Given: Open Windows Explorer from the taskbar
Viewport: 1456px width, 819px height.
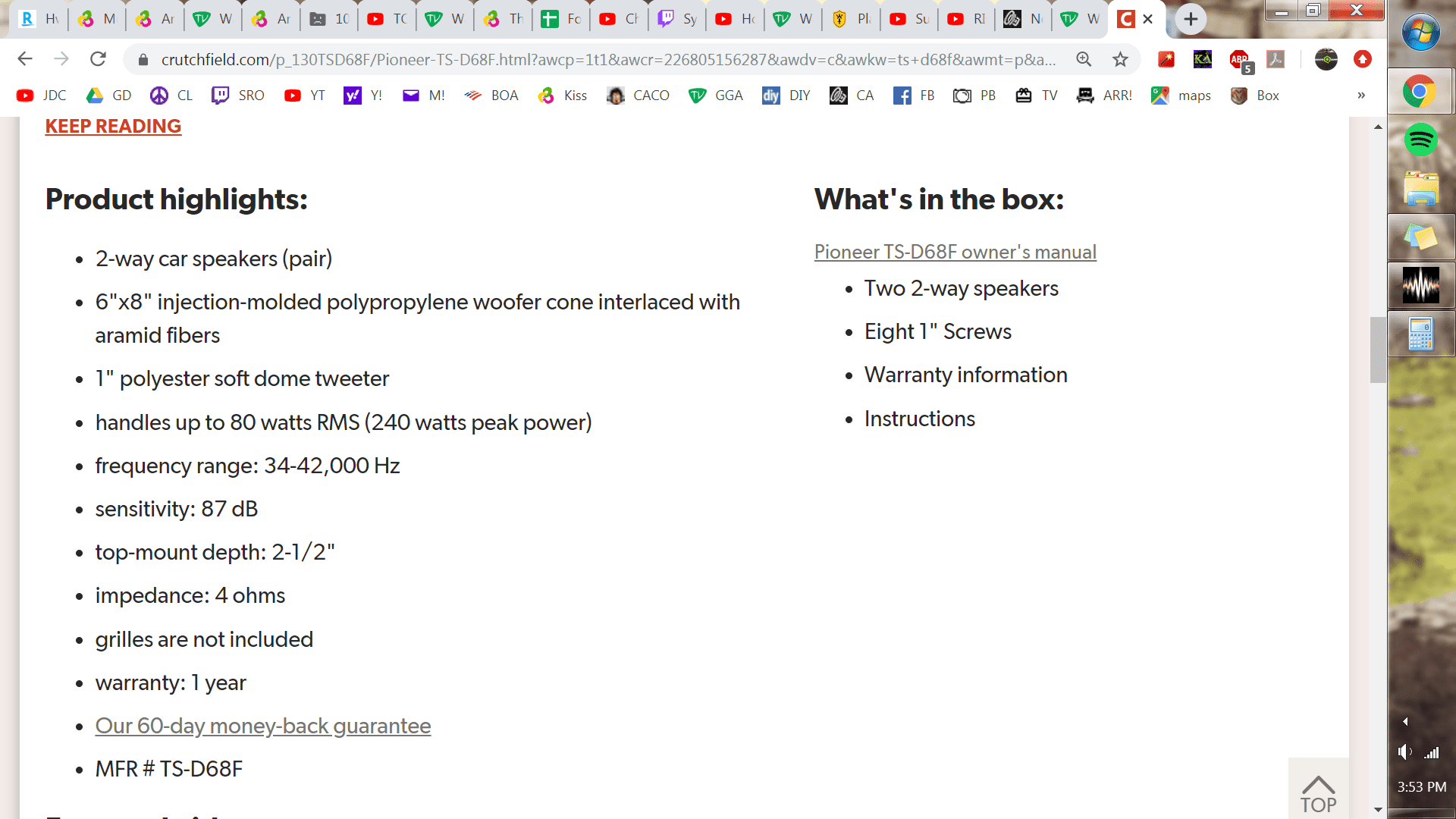Looking at the screenshot, I should (x=1420, y=189).
